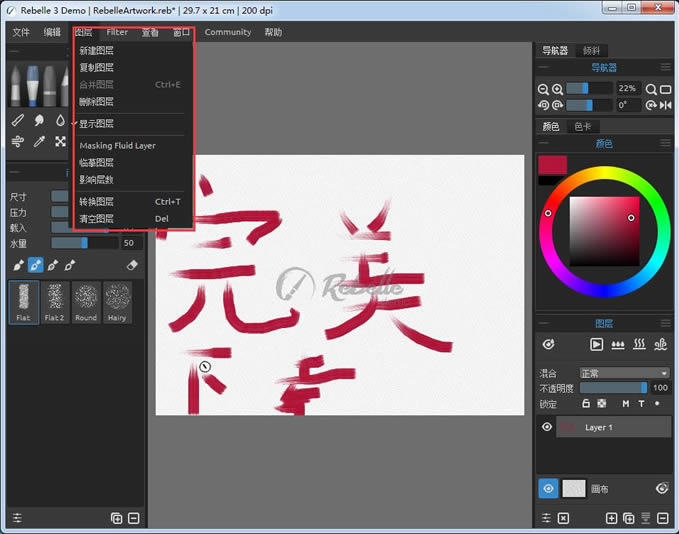Reset zoom with right magnifier icon
The image size is (679, 534).
pos(651,89)
